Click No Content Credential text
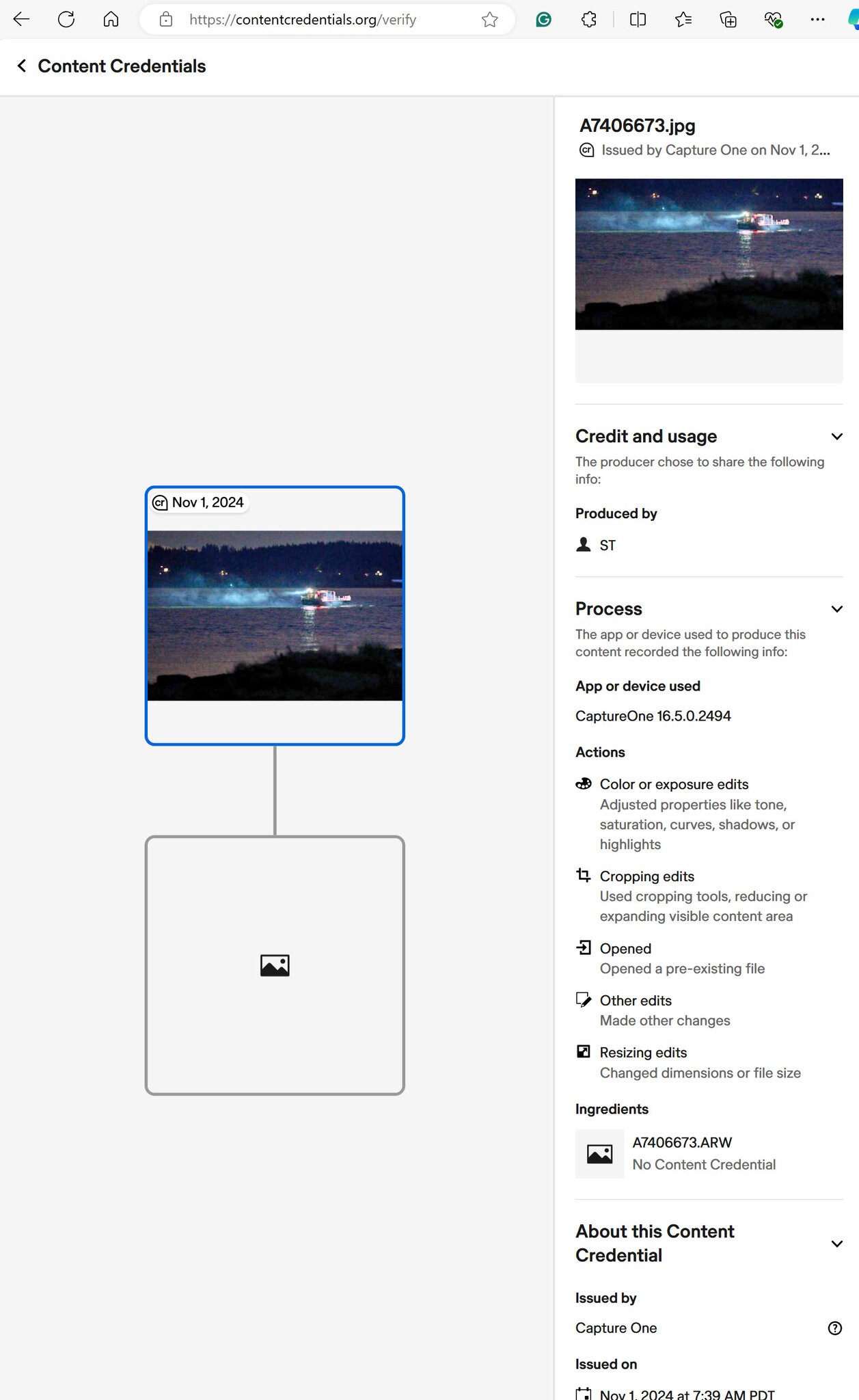 pos(704,1165)
